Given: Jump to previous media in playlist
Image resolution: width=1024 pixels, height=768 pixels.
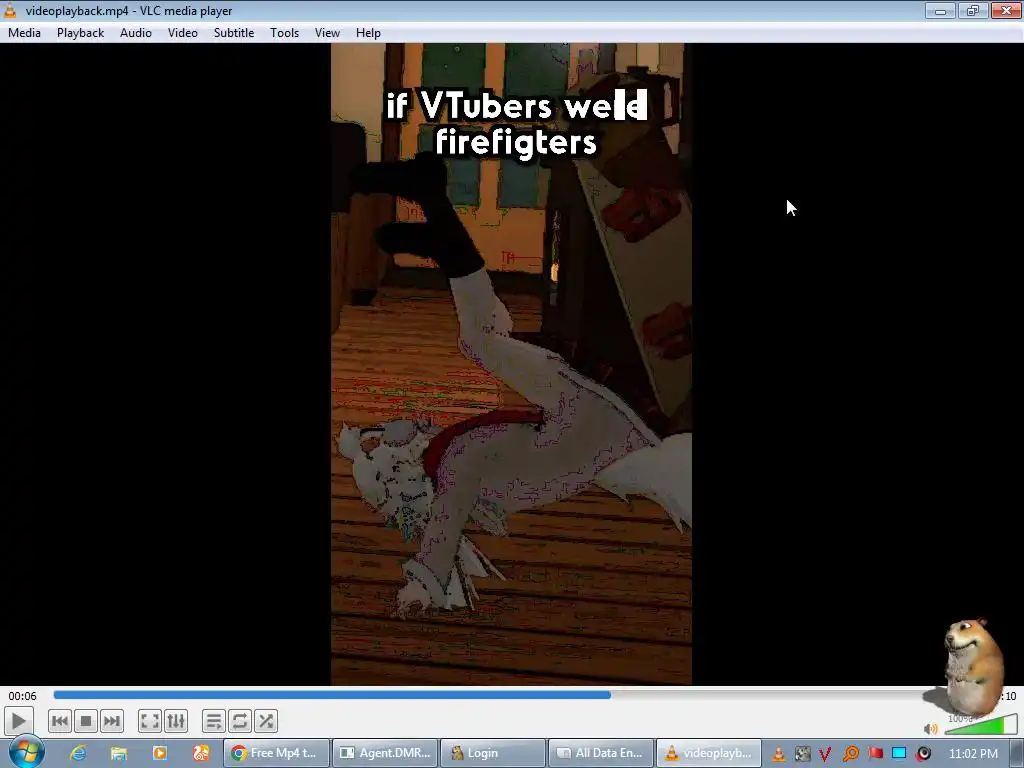Looking at the screenshot, I should click(x=59, y=722).
